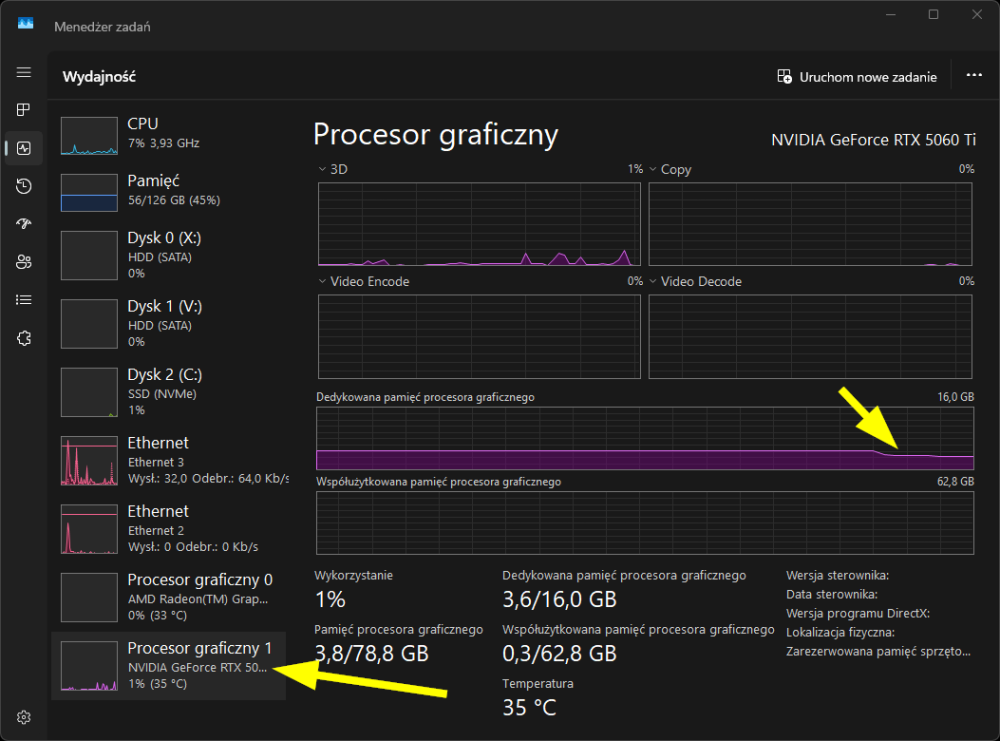Image resolution: width=1000 pixels, height=741 pixels.
Task: Click the Task Manager app icon in title bar
Action: [x=26, y=24]
